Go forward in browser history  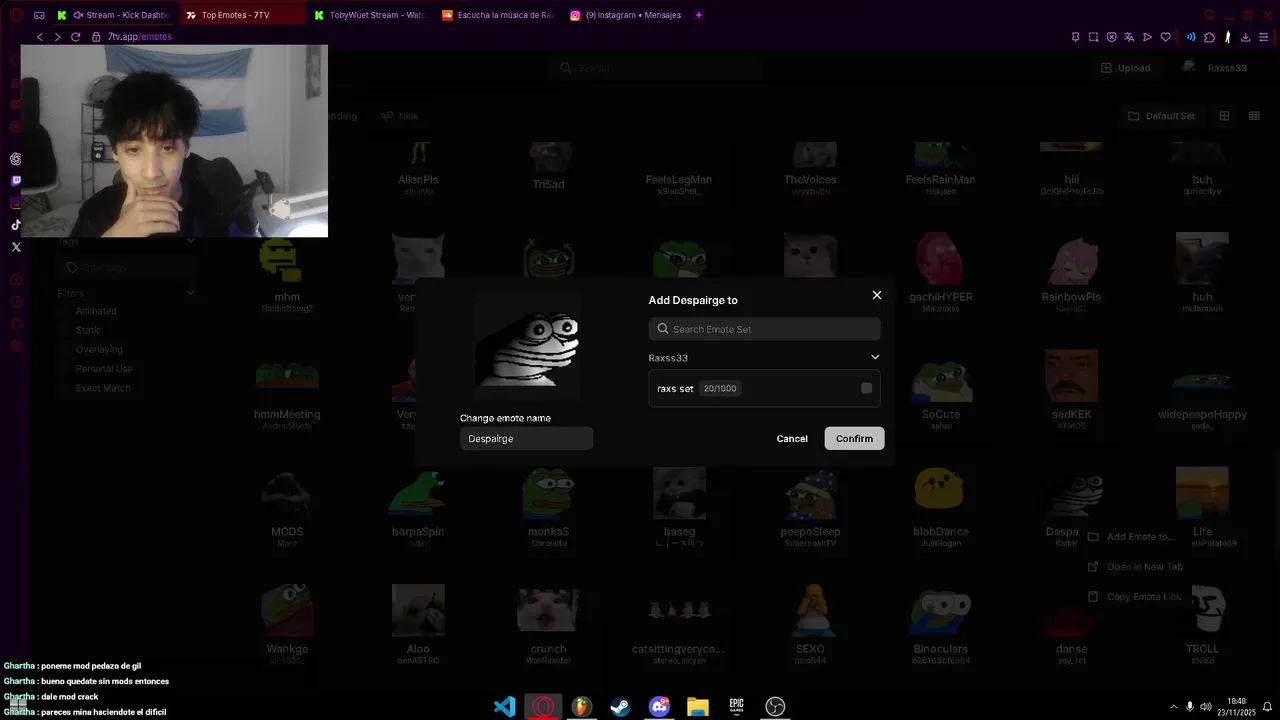coord(57,37)
